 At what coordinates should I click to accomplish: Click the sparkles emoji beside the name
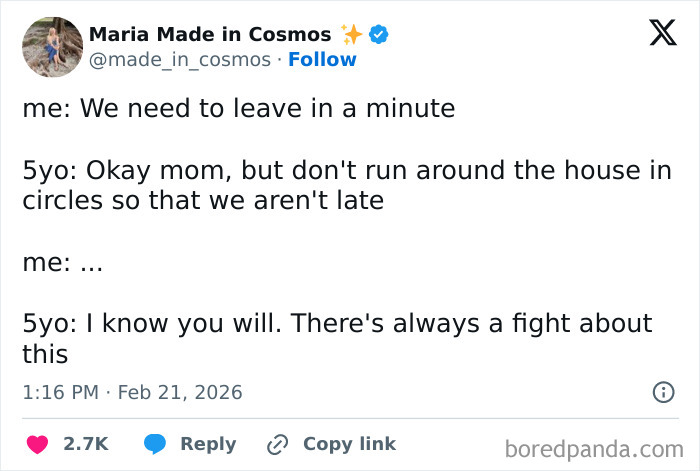pos(351,35)
